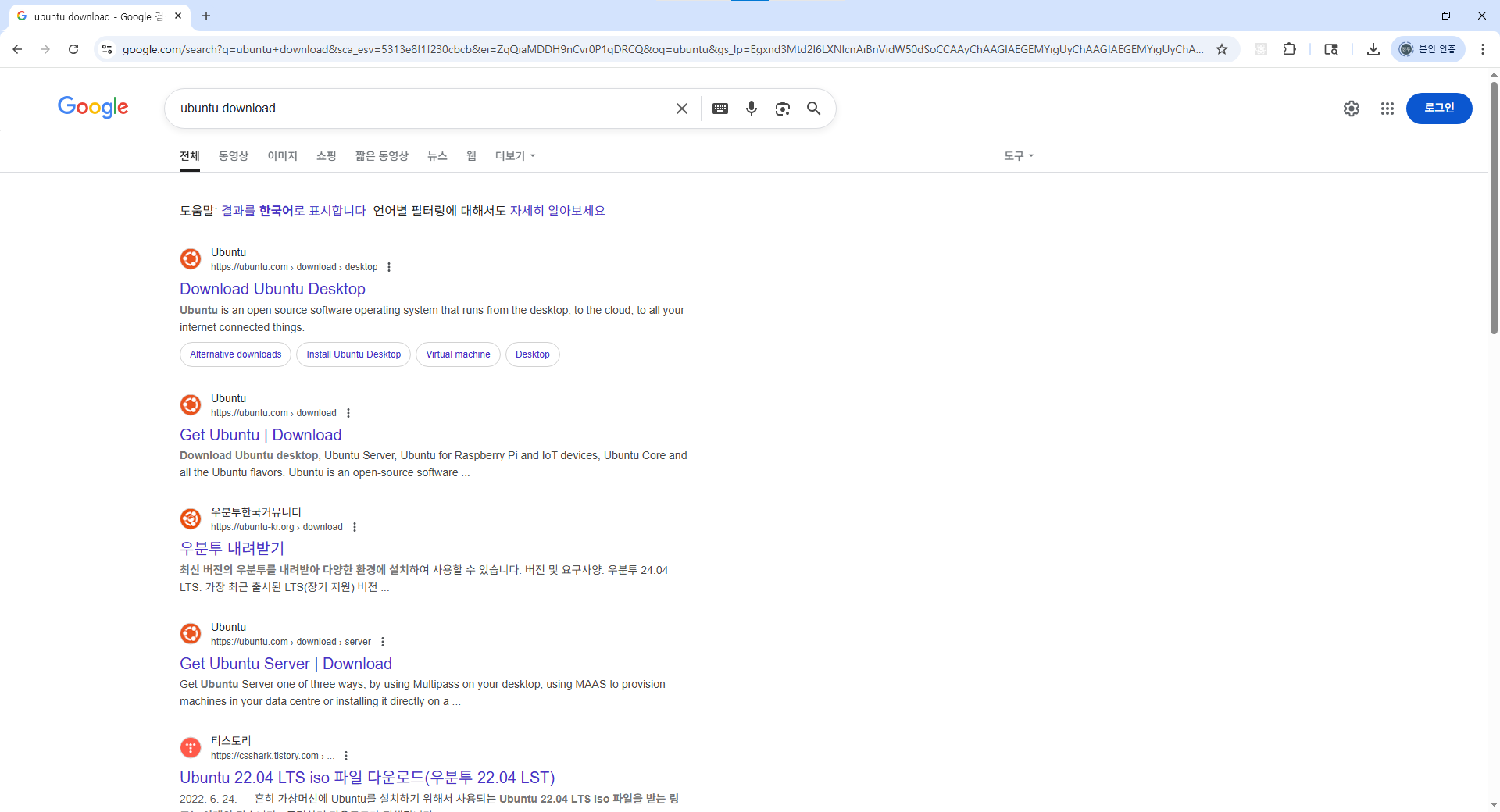Click the Virtual machine chip
The width and height of the screenshot is (1500, 812).
(458, 354)
